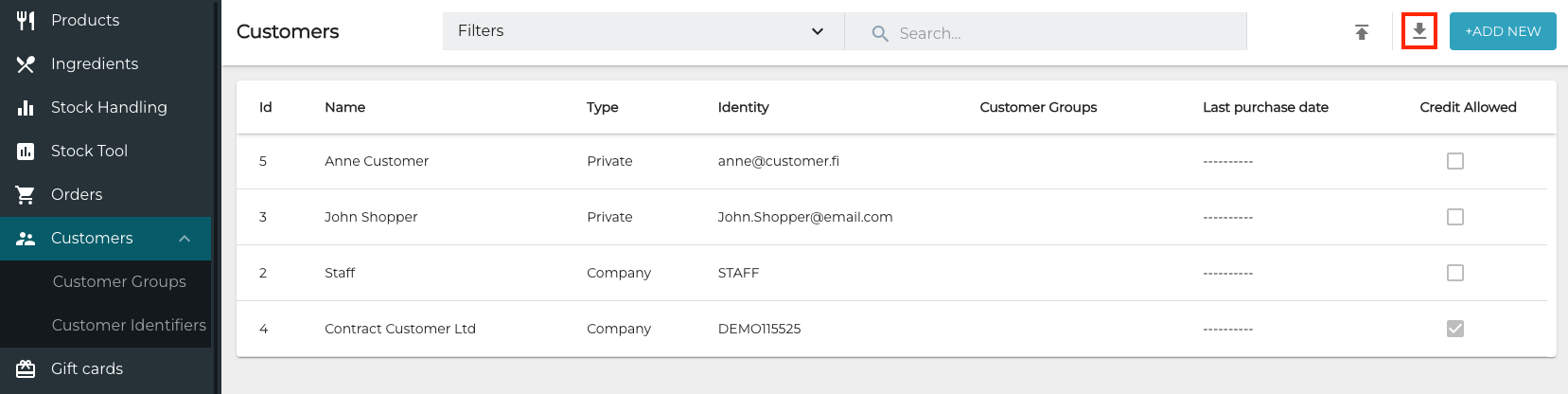Click the Orders shopping cart icon

pos(26,194)
